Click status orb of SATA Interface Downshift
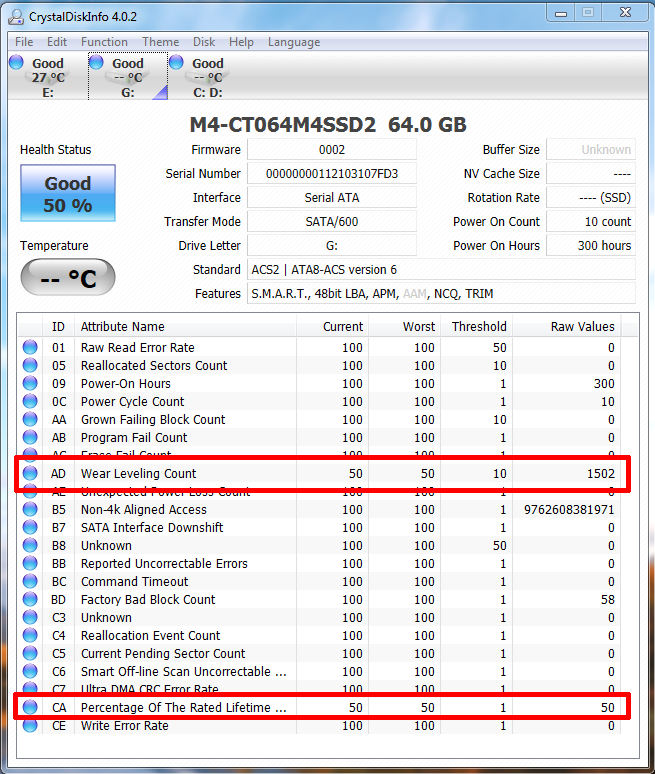This screenshot has height=774, width=655. pos(30,527)
